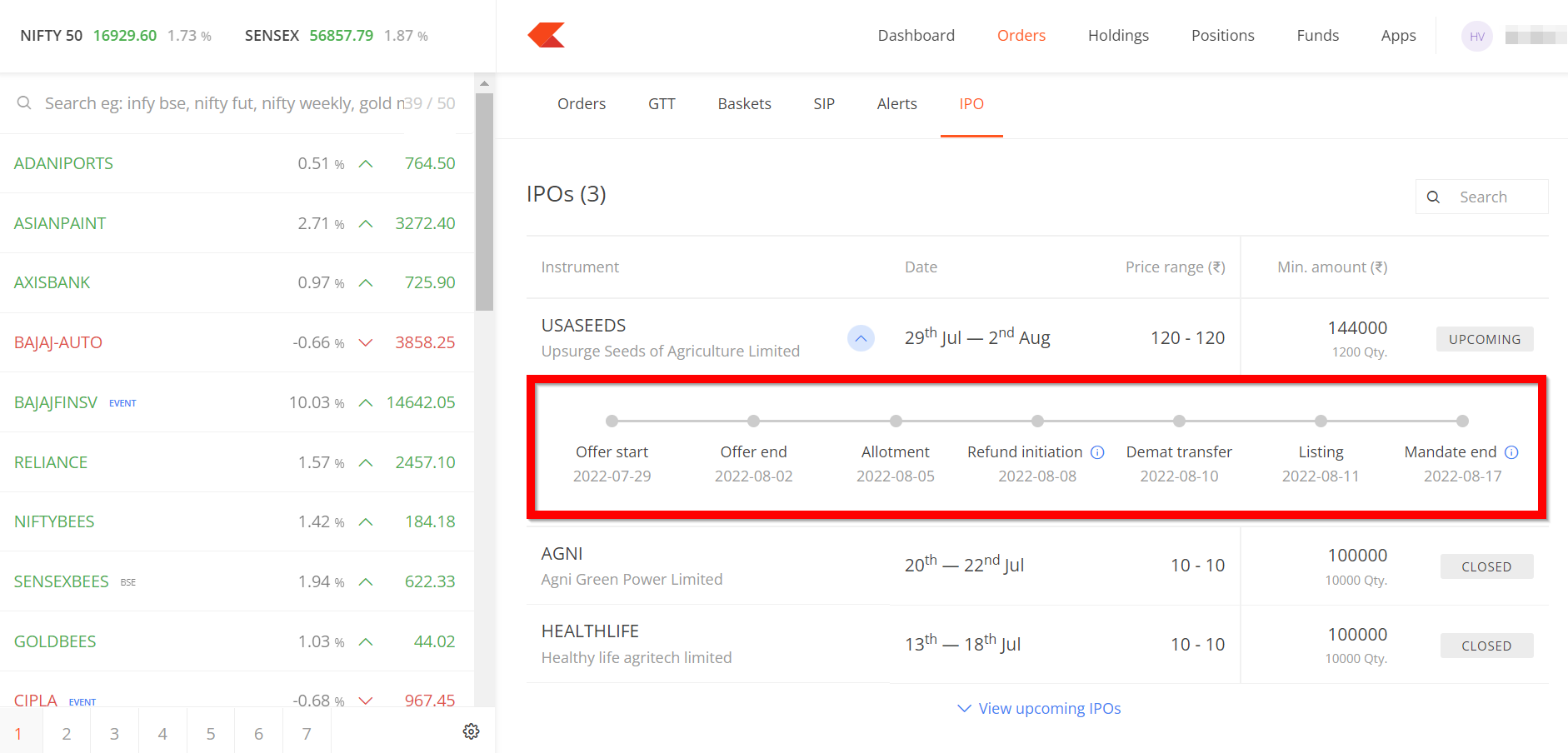Switch to the GTT tab
This screenshot has height=753, width=1568.
(x=662, y=104)
